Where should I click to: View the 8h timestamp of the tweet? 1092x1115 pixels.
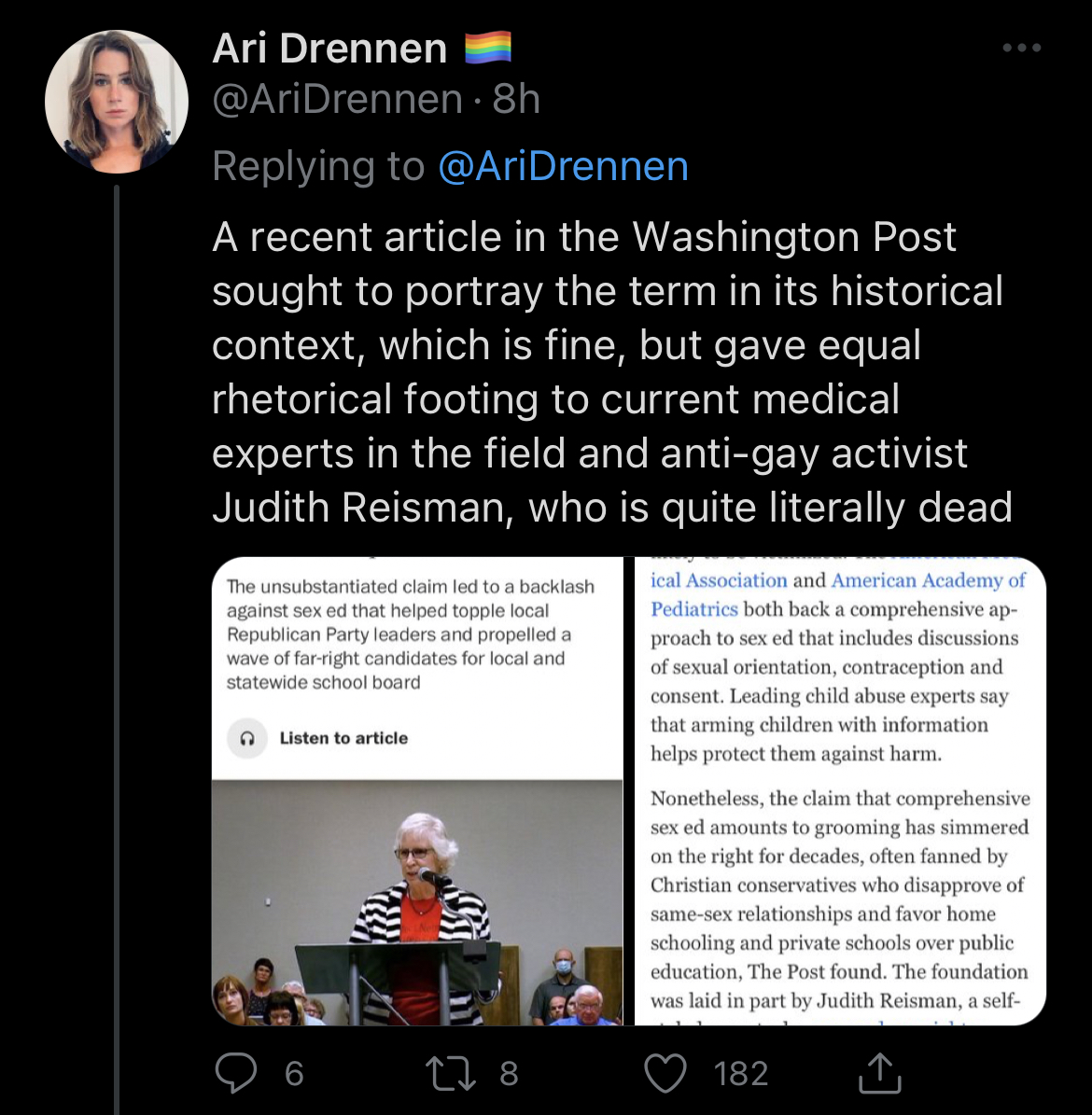click(x=516, y=99)
